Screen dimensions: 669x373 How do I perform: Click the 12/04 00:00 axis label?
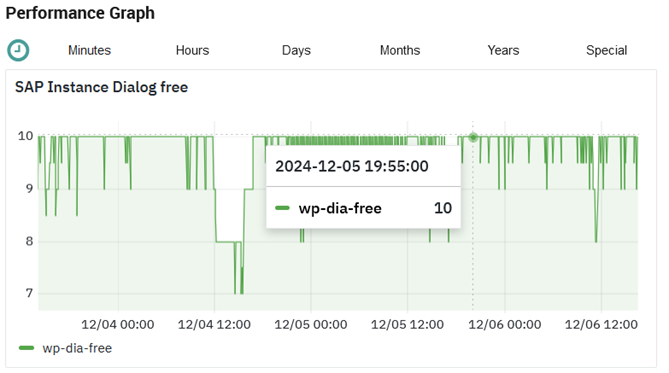point(118,325)
